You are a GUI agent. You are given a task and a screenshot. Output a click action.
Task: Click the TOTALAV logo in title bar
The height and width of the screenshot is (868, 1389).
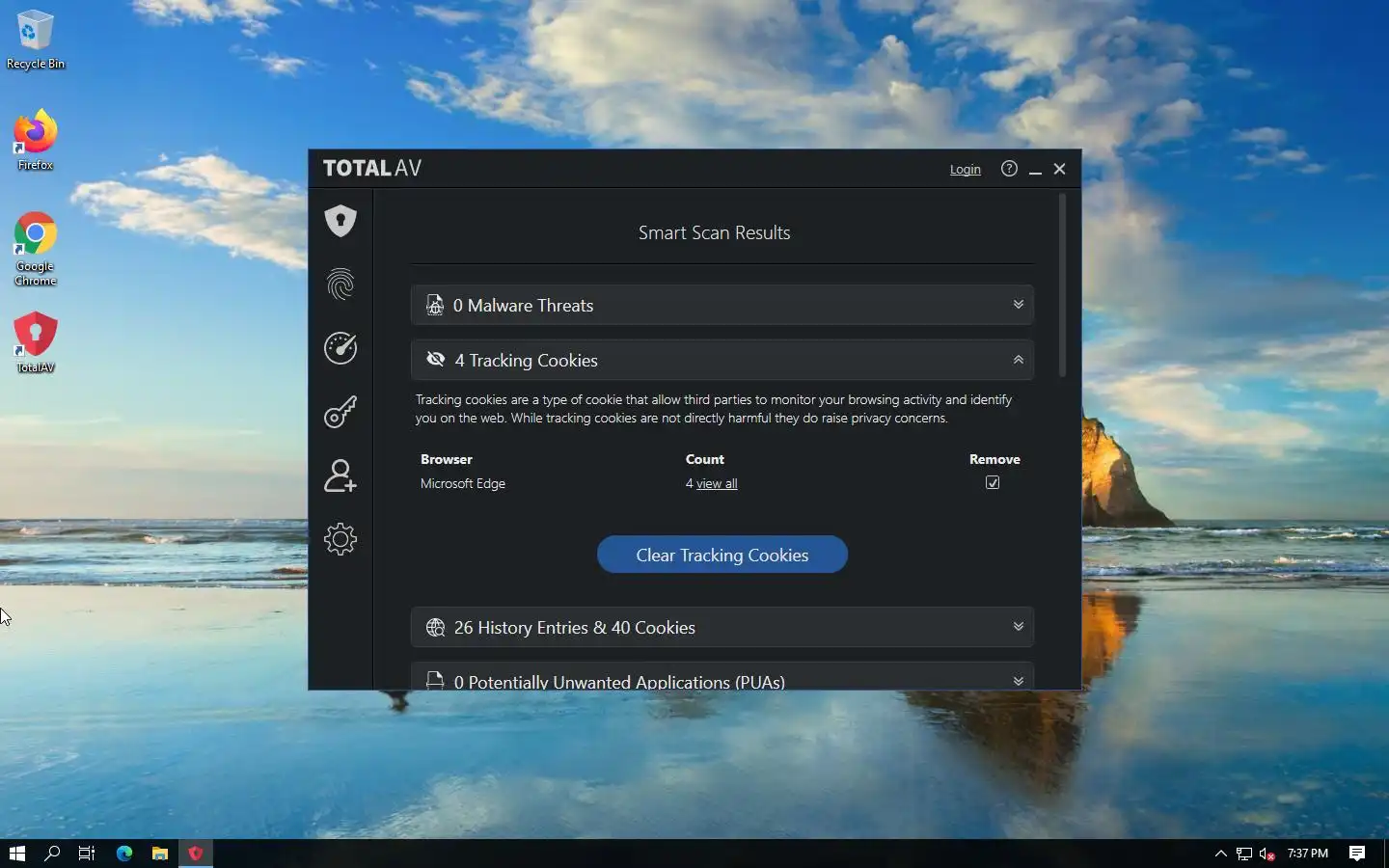372,168
